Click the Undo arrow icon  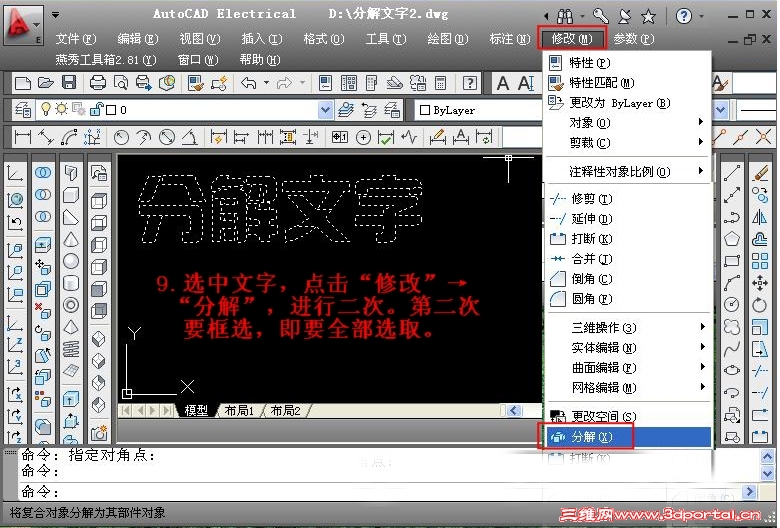tap(248, 83)
